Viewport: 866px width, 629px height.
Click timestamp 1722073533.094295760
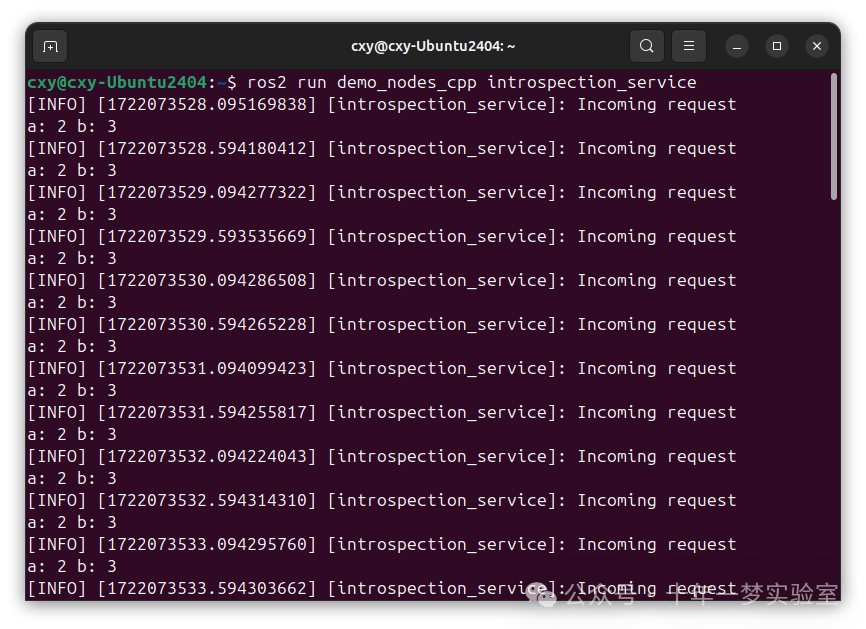207,545
